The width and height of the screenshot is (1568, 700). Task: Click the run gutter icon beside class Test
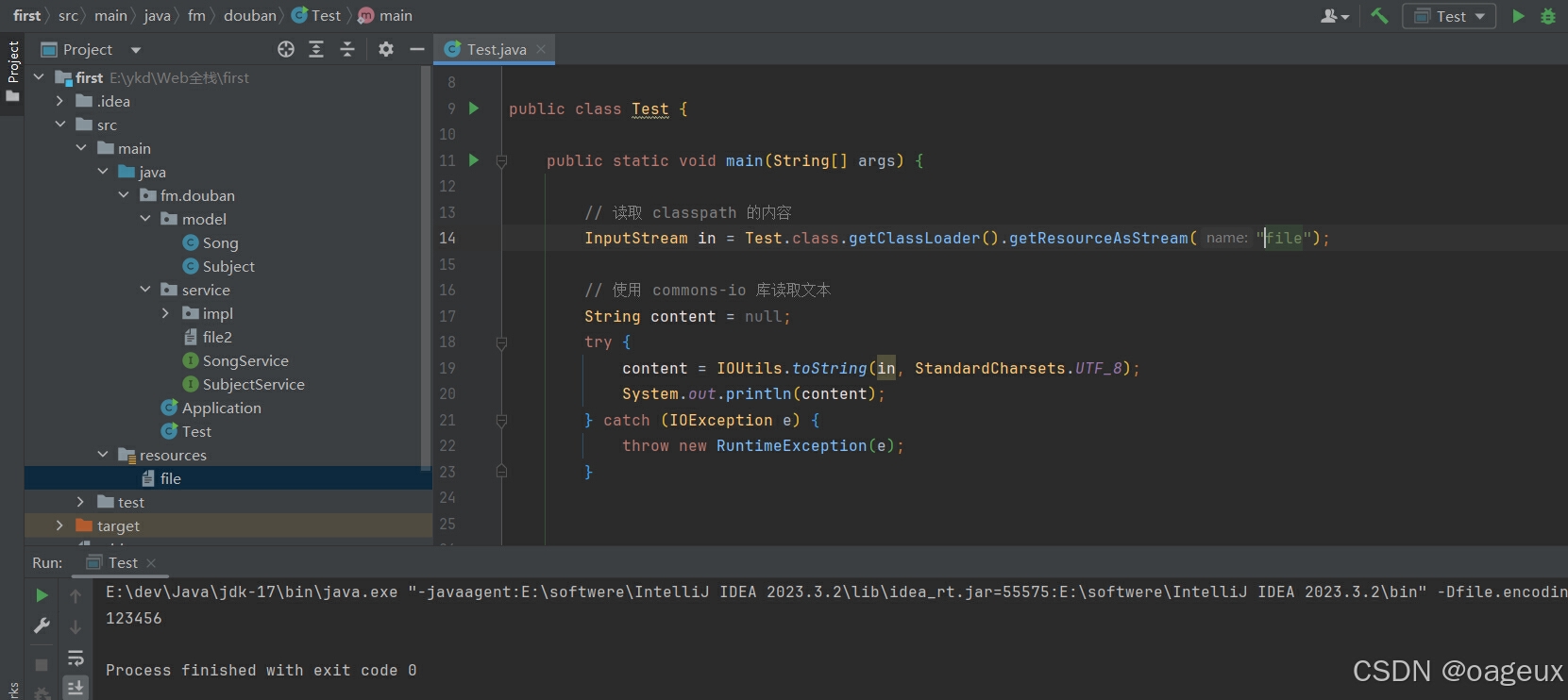[x=474, y=108]
